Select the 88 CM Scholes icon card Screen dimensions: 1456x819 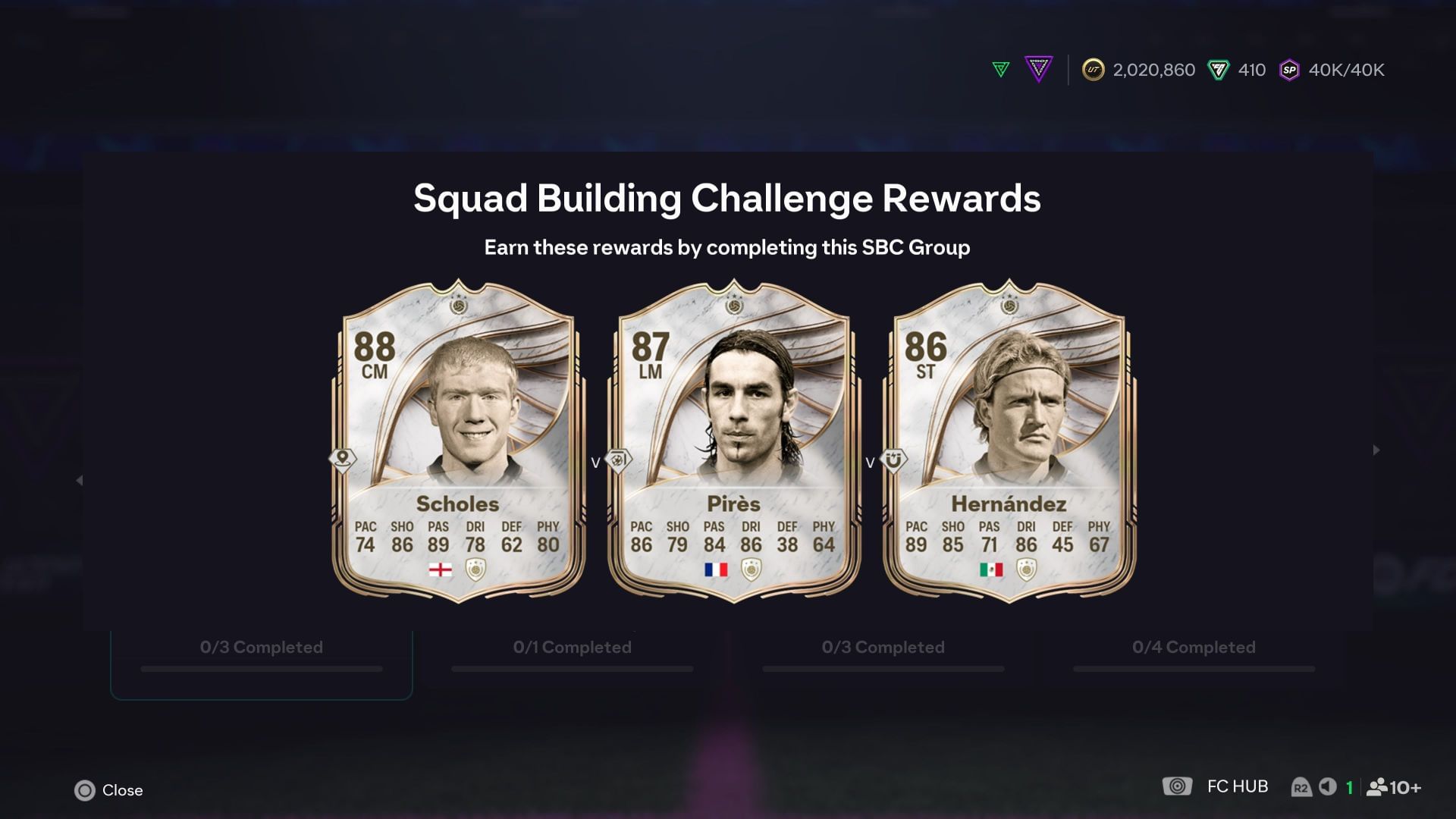tap(458, 441)
